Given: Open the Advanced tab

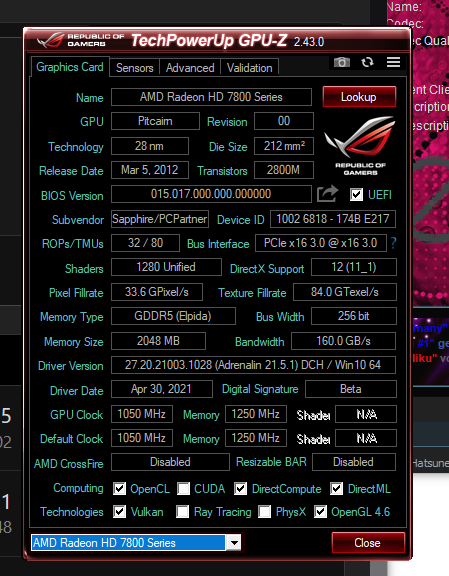Looking at the screenshot, I should [190, 68].
